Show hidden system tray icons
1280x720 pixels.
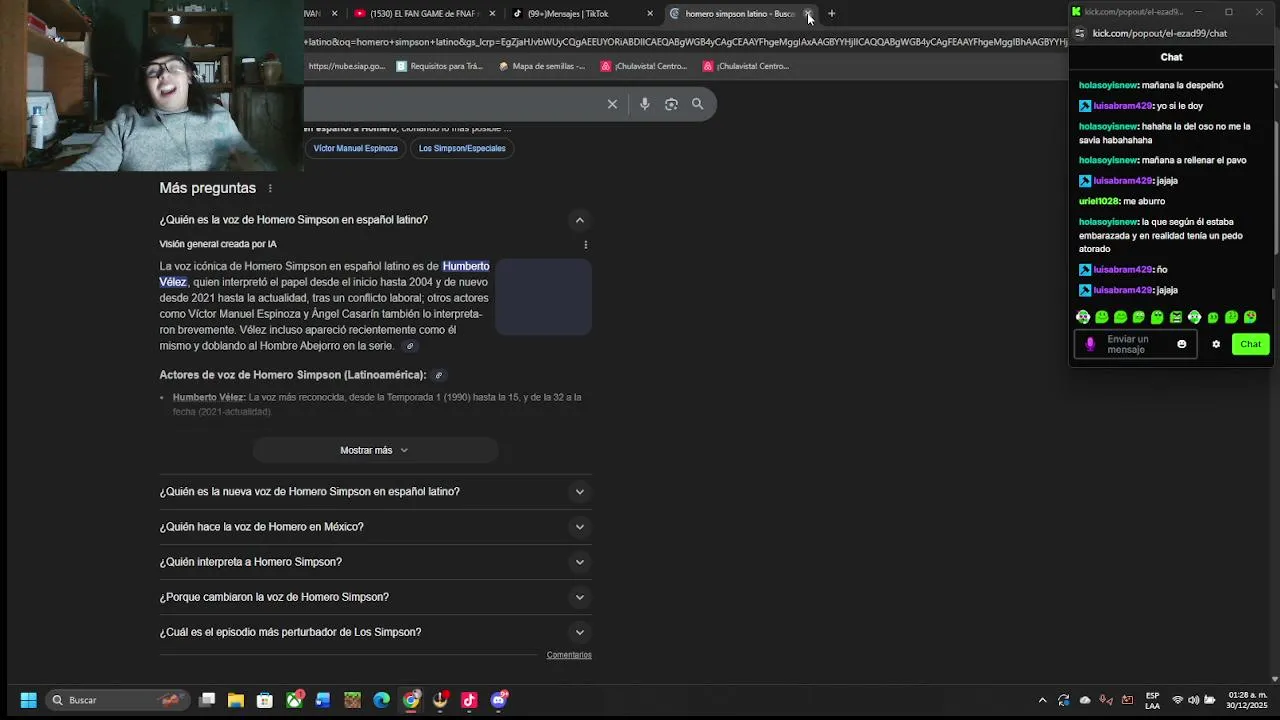(x=1042, y=700)
